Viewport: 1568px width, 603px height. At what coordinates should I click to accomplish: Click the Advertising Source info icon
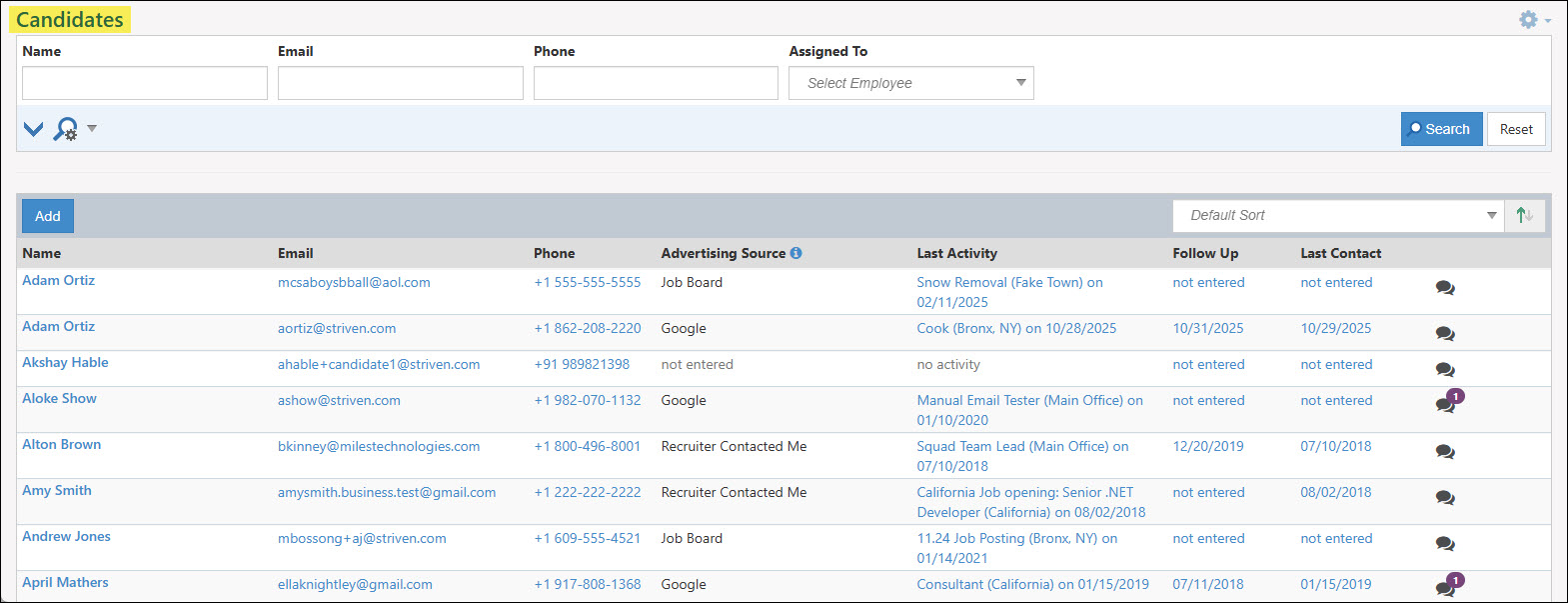[795, 253]
